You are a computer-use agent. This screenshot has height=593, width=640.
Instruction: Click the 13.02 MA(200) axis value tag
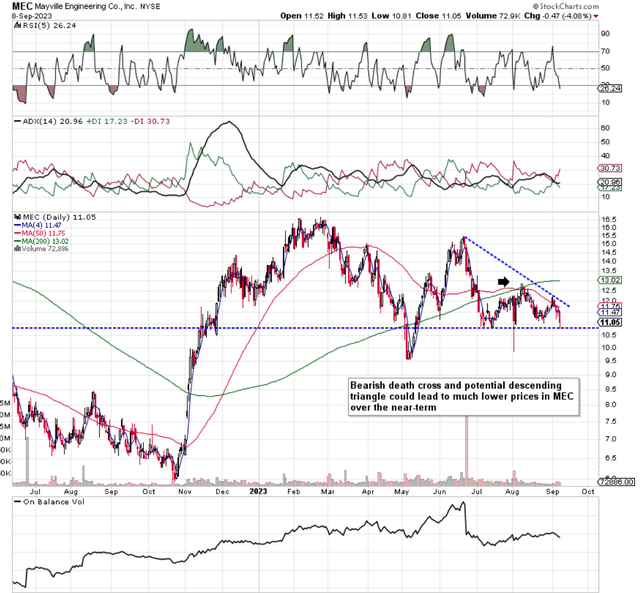pyautogui.click(x=610, y=280)
